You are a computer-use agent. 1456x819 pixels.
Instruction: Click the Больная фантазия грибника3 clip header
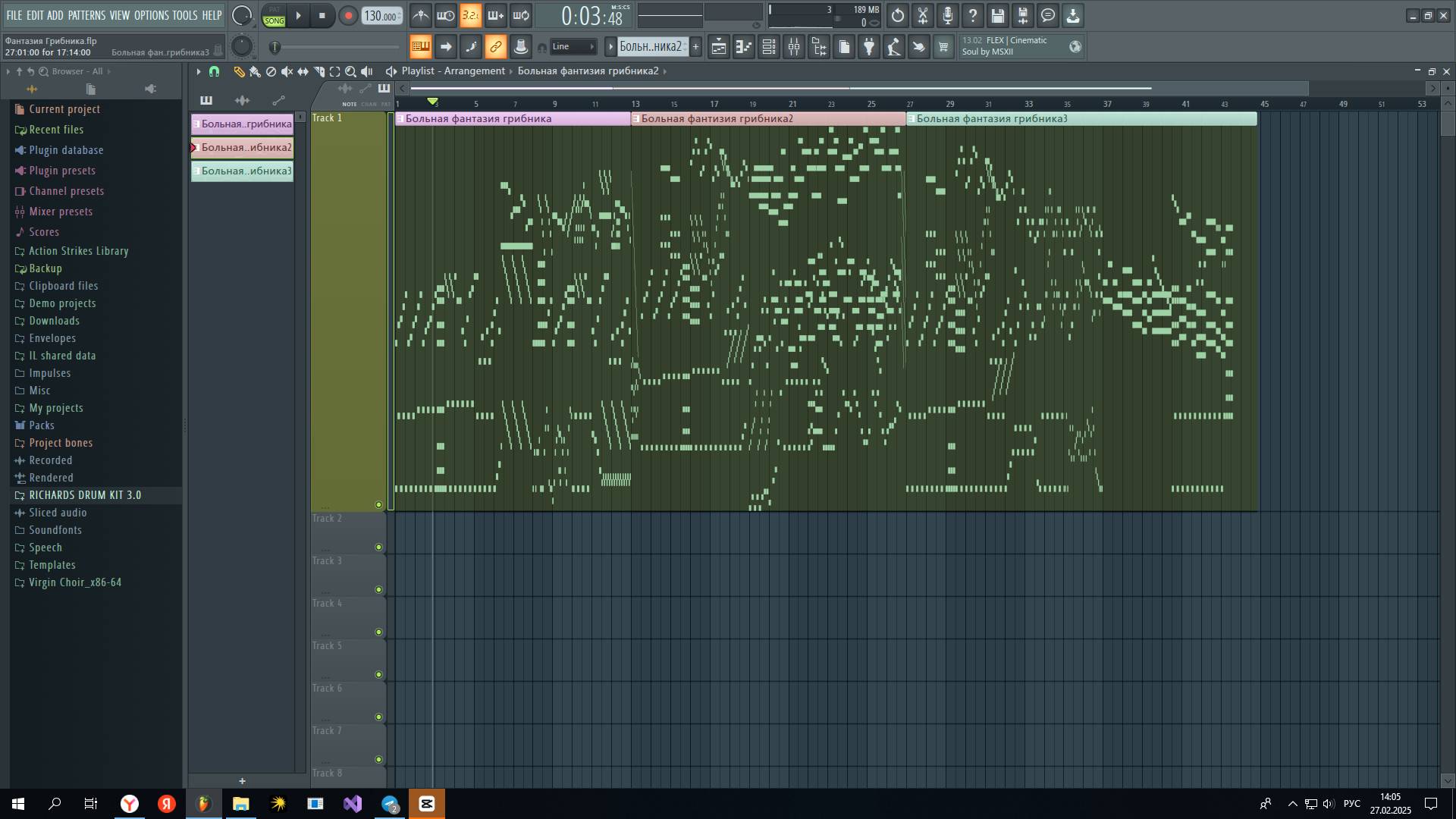coord(1081,118)
